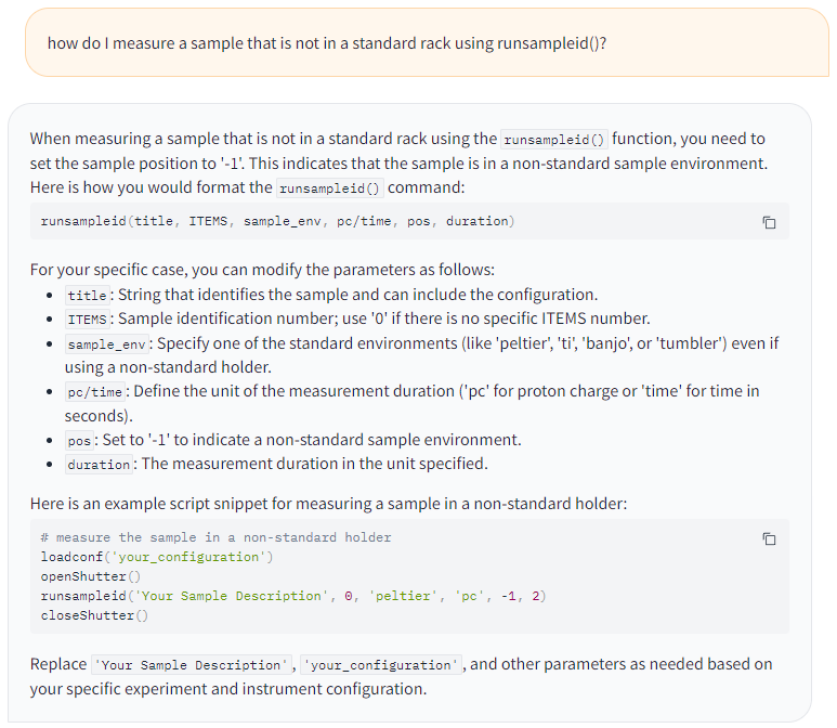
Task: Click the closeShutter() line in script
Action: [94, 616]
